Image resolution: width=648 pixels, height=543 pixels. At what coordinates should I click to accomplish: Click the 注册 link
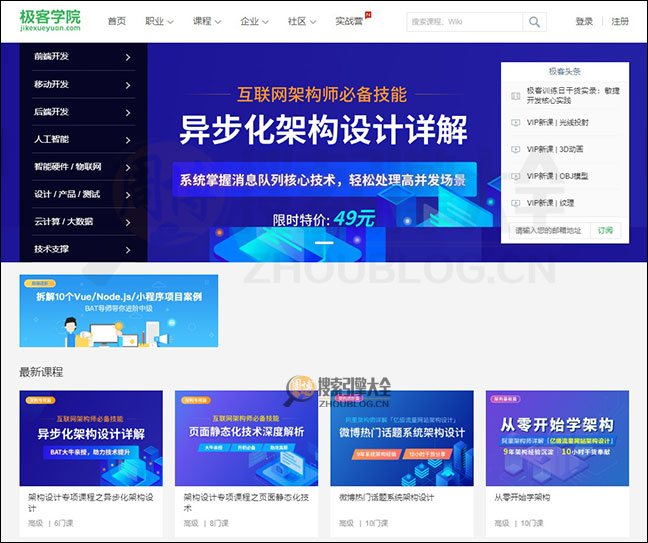(620, 21)
